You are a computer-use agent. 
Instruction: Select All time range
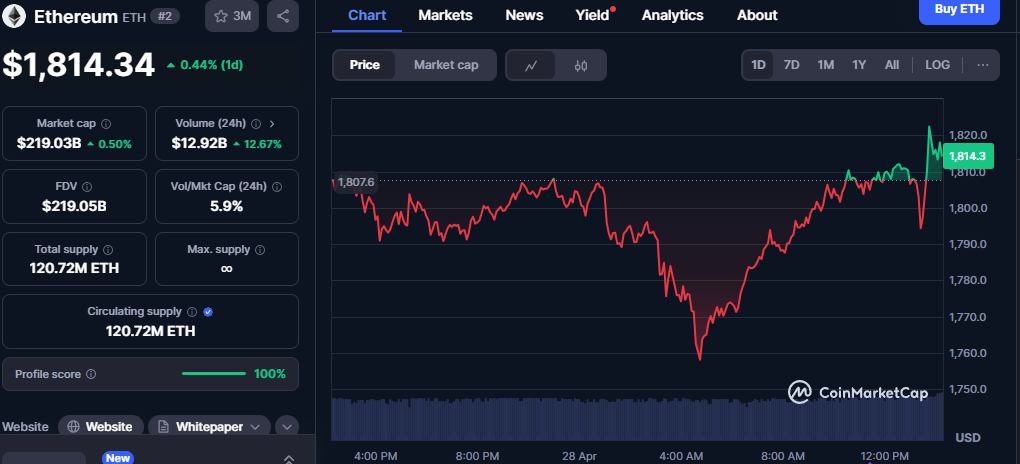[892, 65]
